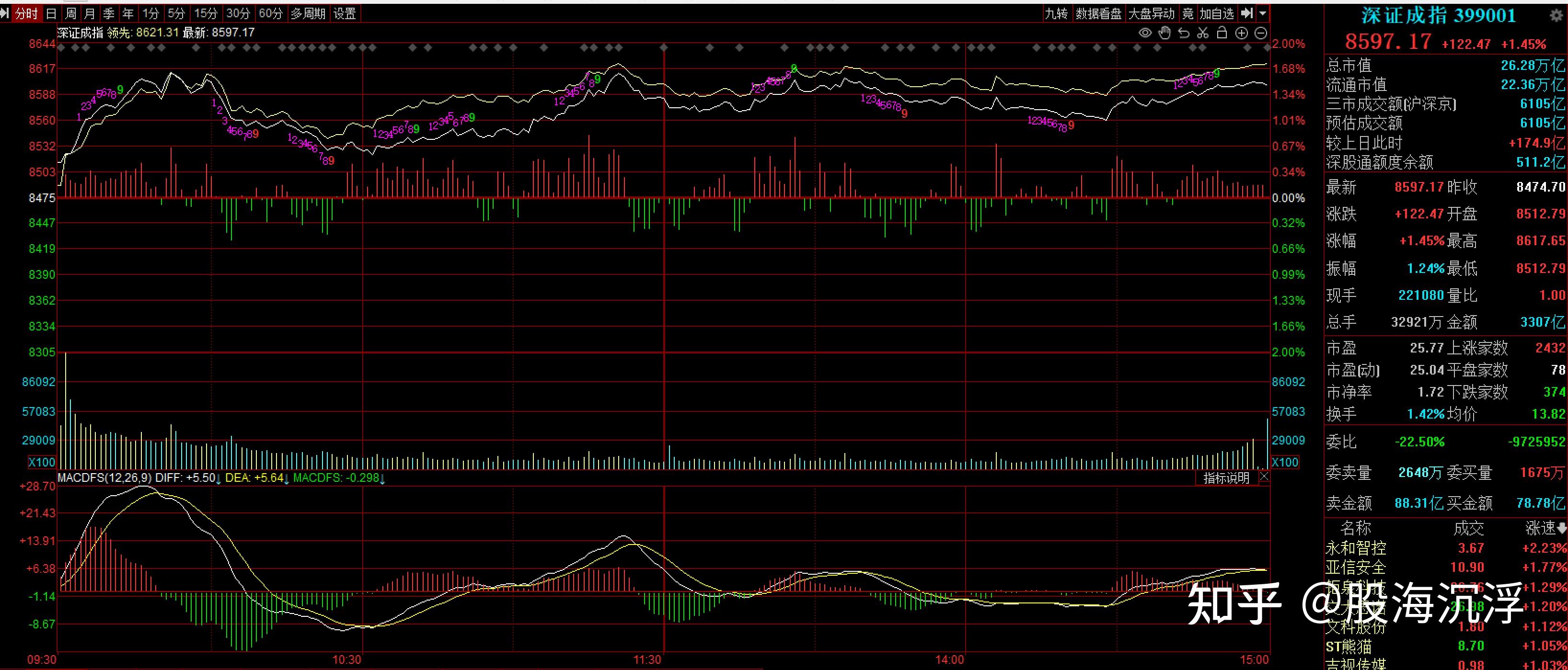The height and width of the screenshot is (670, 1568).
Task: Open the toolbar dropdown arrow next to 加自选
Action: (1262, 13)
